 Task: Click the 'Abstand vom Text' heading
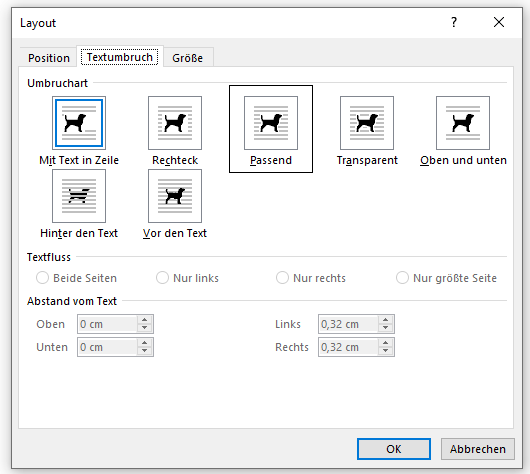72,301
